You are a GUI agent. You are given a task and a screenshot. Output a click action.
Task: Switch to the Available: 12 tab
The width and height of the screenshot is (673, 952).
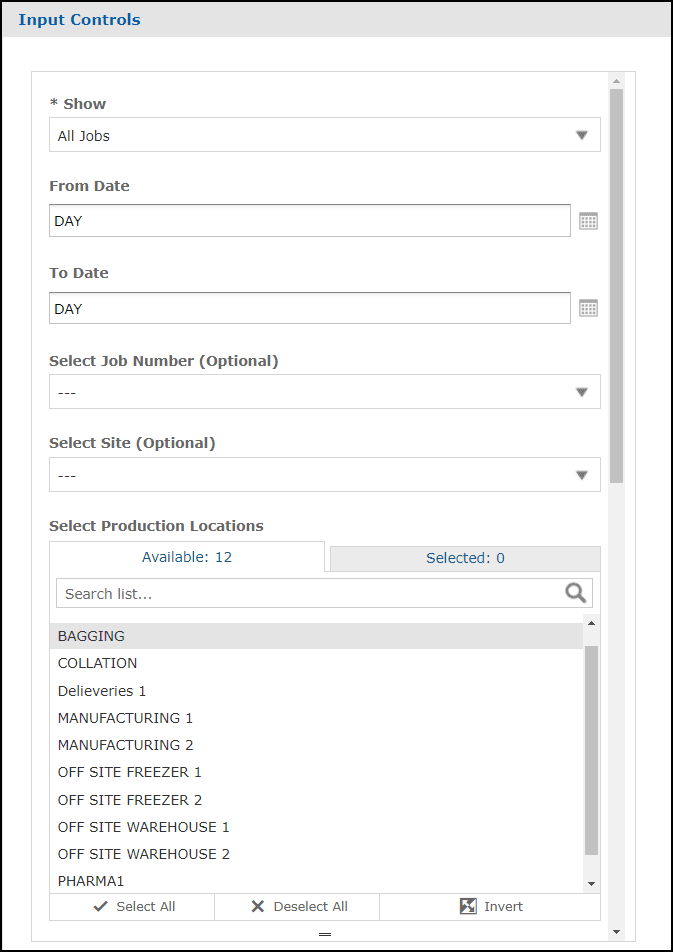click(x=187, y=557)
